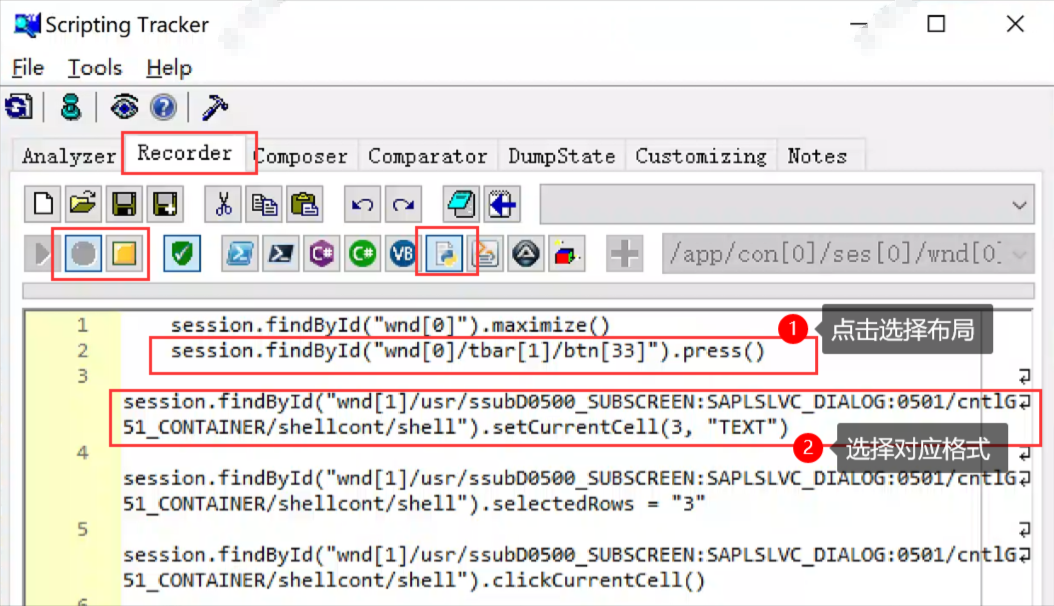Image resolution: width=1054 pixels, height=606 pixels.
Task: Click line number 1 in the gutter
Action: [x=83, y=325]
